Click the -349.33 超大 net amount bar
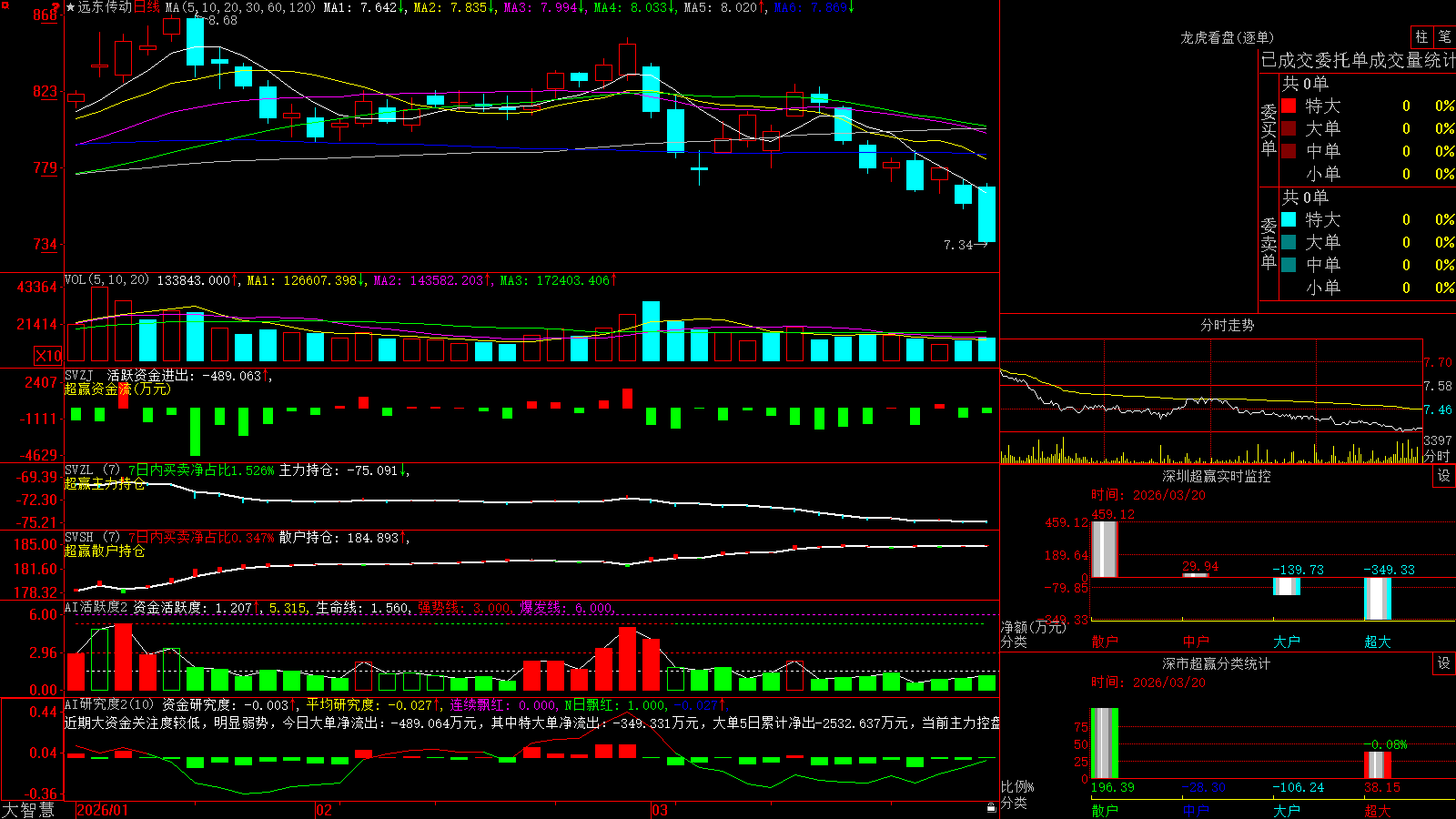This screenshot has width=1456, height=819. click(1378, 599)
